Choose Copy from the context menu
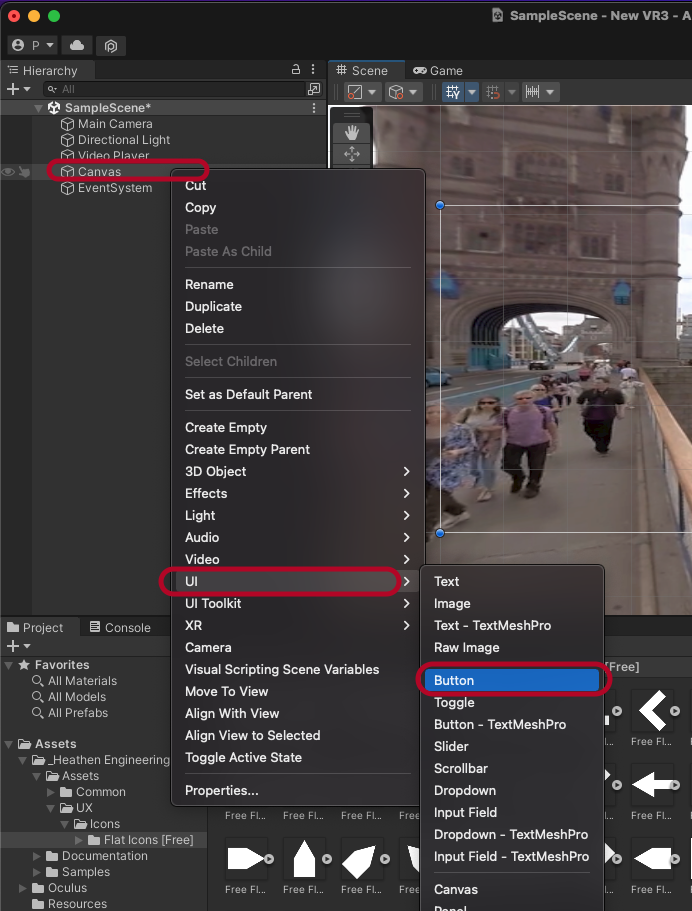Screen dimensions: 692x911 (200, 207)
